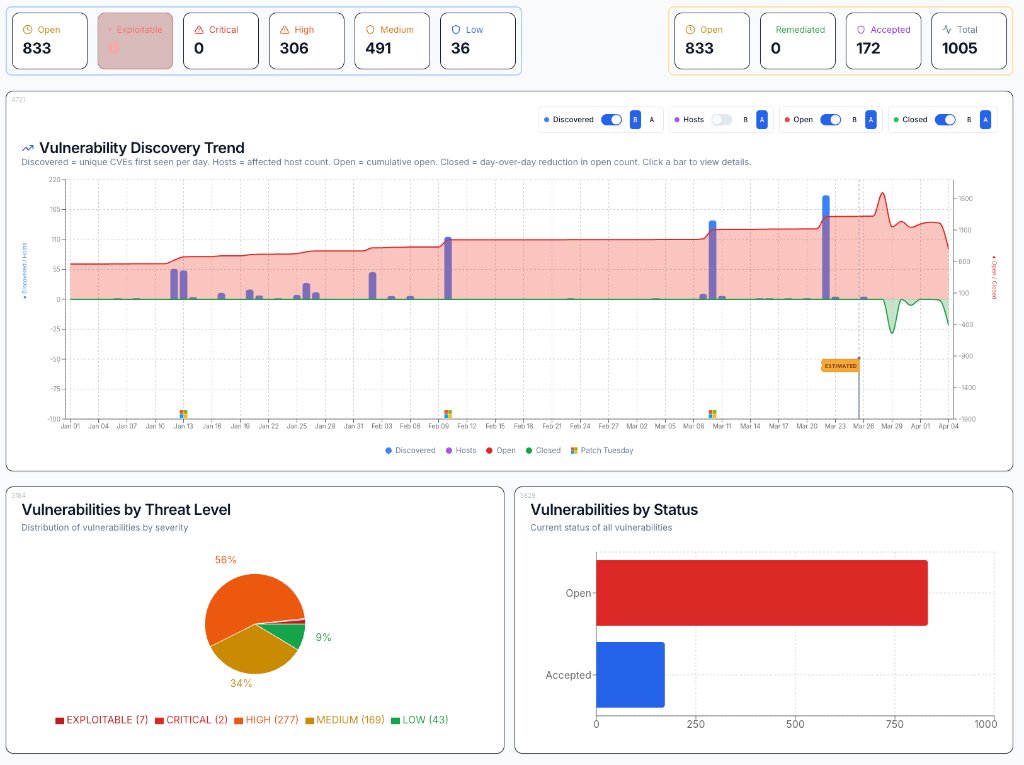
Task: Click the Low count 36
Action: (x=460, y=48)
